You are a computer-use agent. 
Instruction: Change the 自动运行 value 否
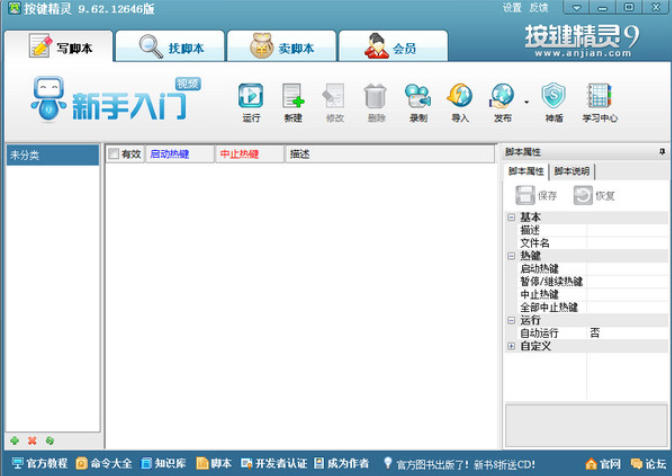click(x=627, y=333)
